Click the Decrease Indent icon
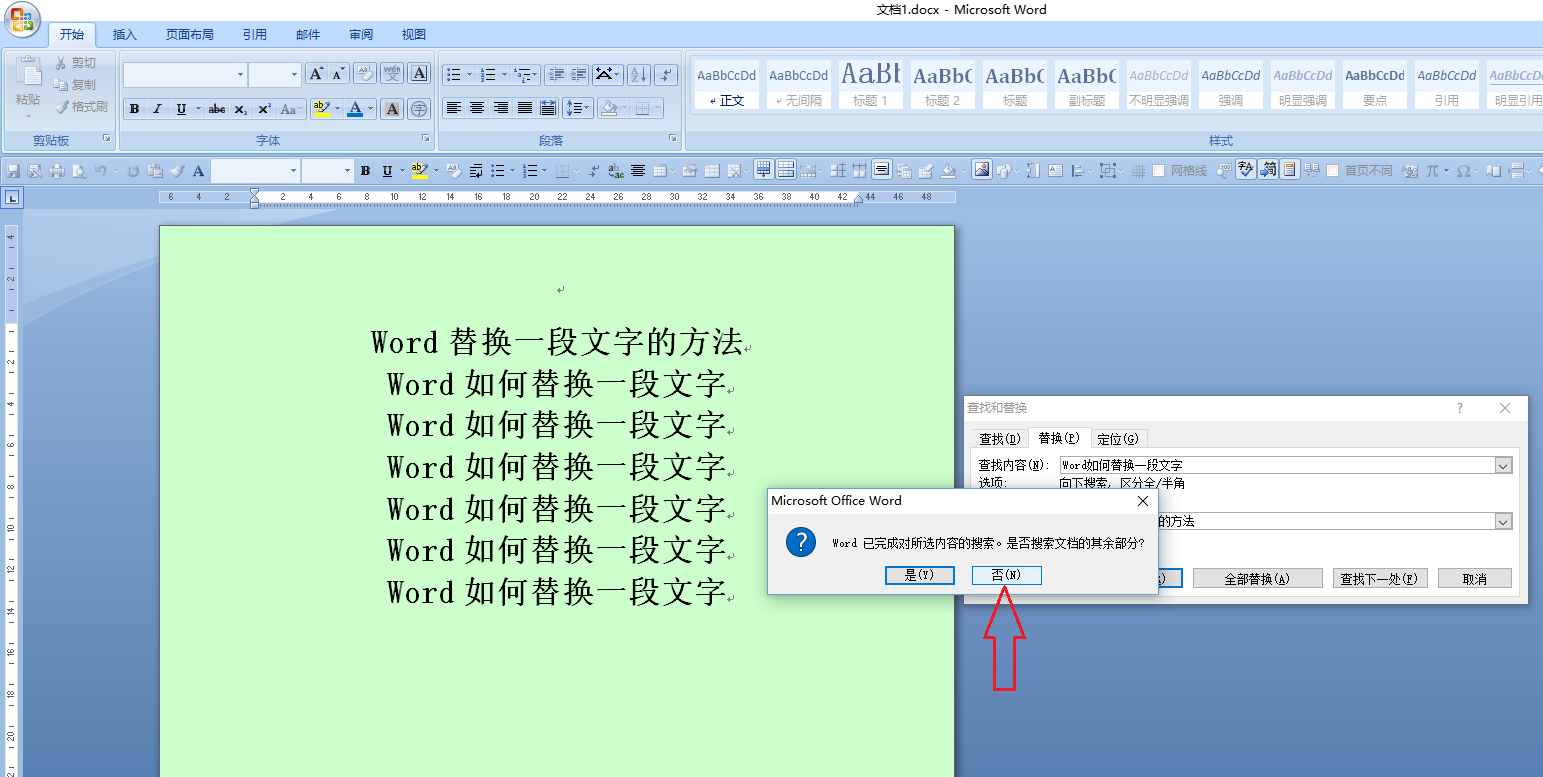 (x=556, y=75)
